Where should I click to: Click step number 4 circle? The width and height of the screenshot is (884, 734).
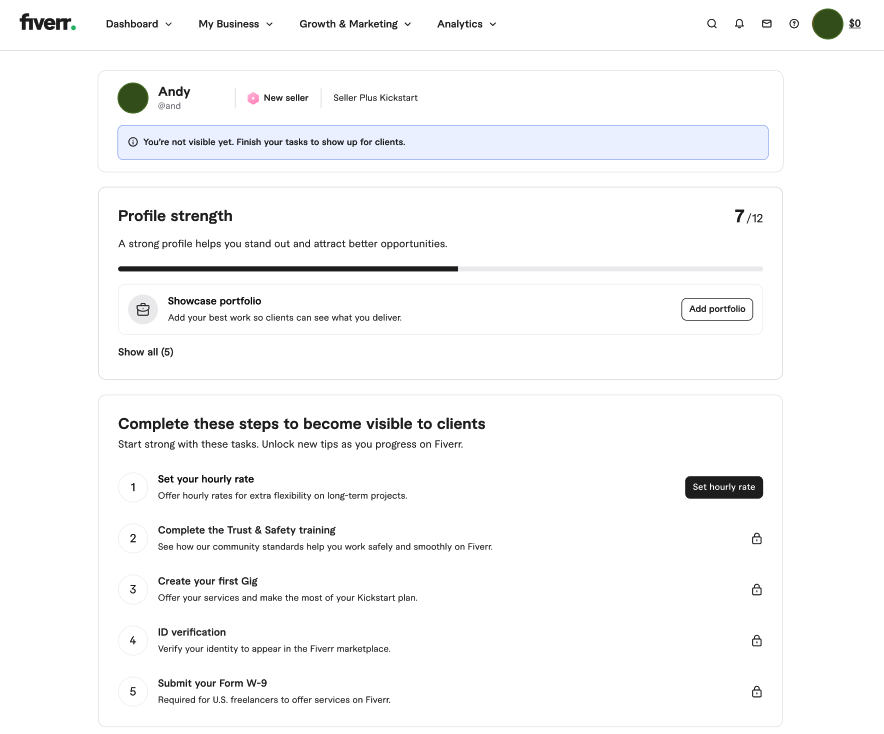[133, 640]
